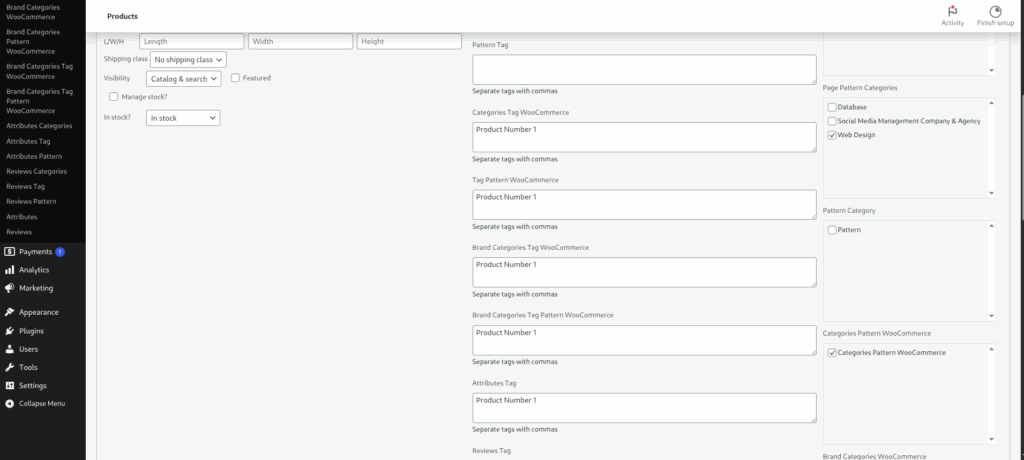Click scroll-up arrow in Categories Pattern WooCommerce list
Image resolution: width=1024 pixels, height=460 pixels.
tap(991, 349)
